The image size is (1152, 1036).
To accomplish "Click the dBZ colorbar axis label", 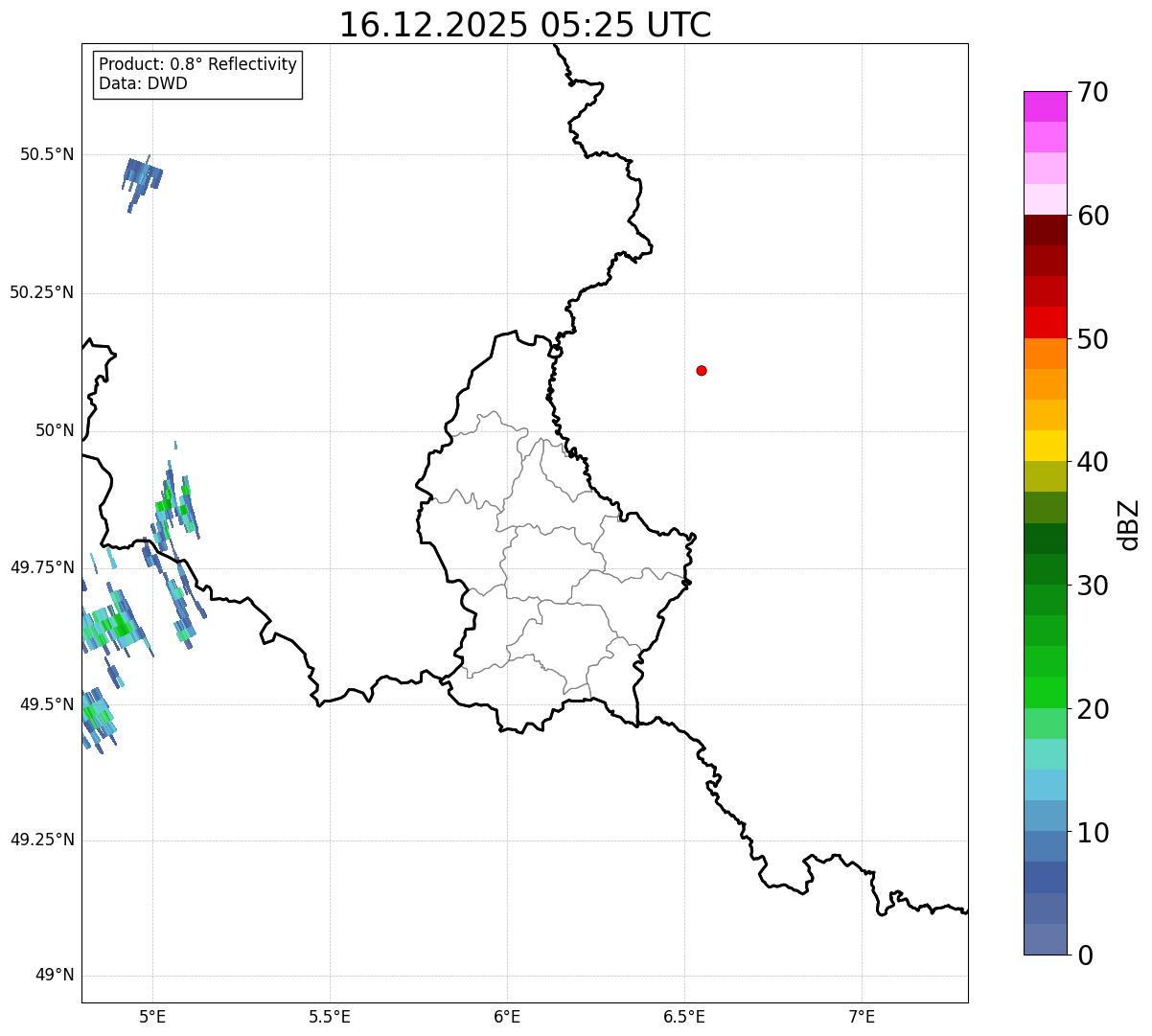I will pyautogui.click(x=1129, y=523).
